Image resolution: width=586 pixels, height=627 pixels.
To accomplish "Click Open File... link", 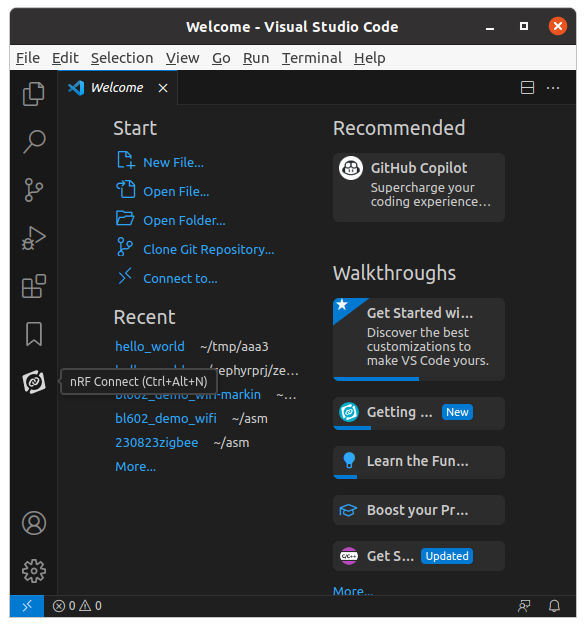I will tap(176, 192).
